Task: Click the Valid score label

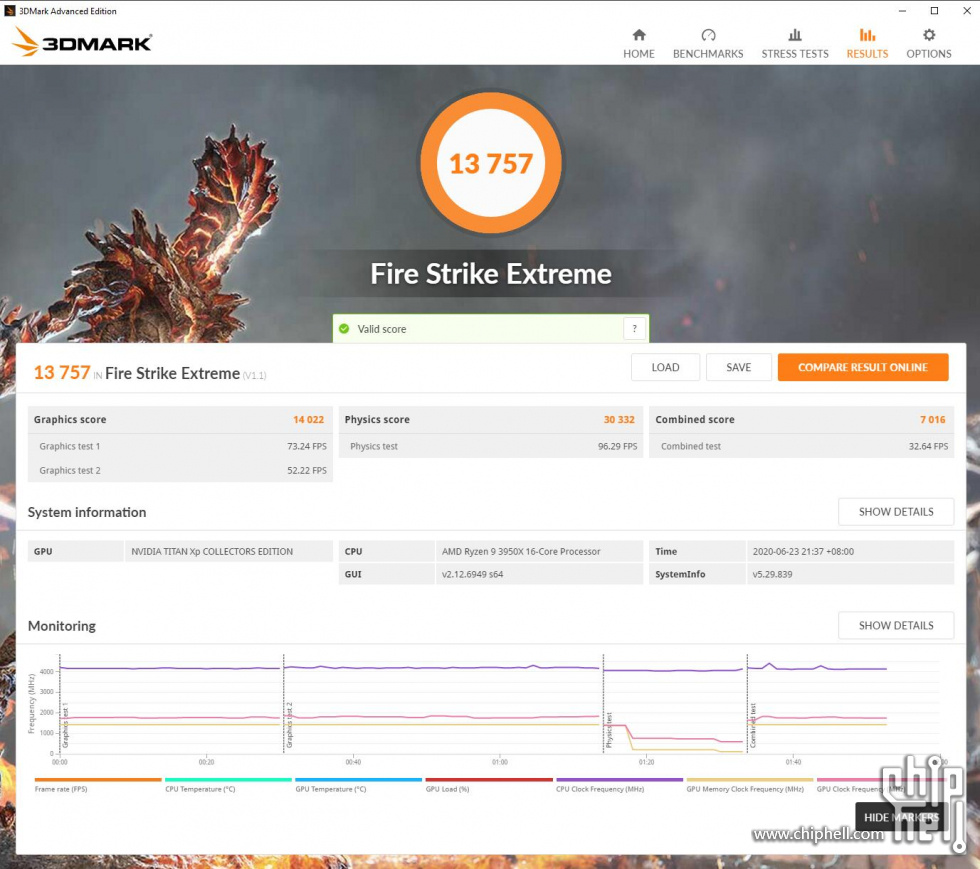Action: (381, 329)
